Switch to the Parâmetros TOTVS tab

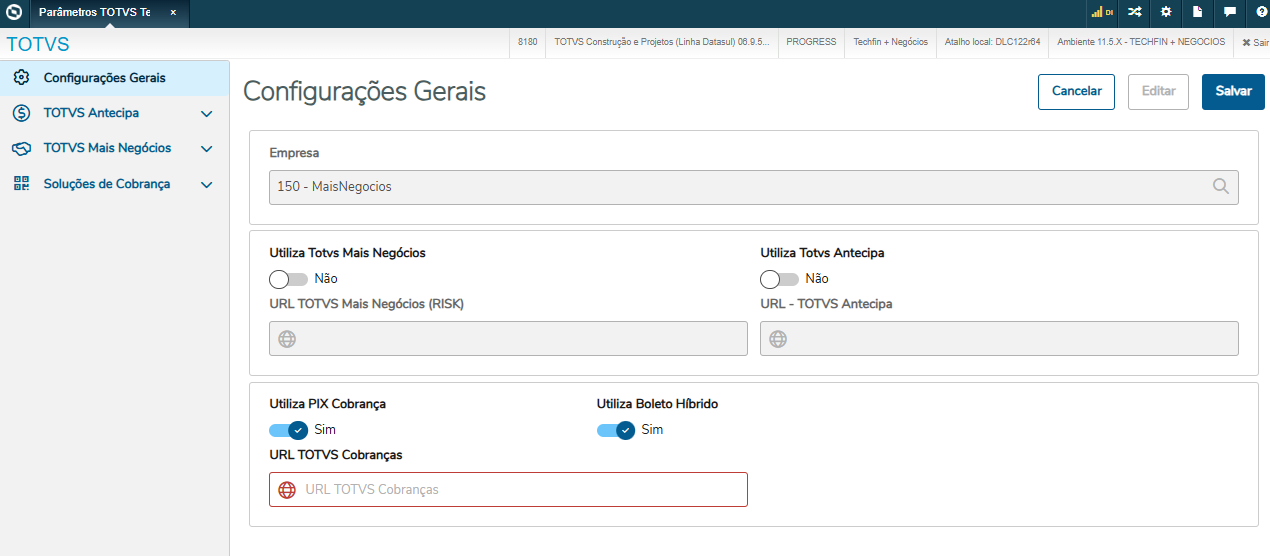95,13
